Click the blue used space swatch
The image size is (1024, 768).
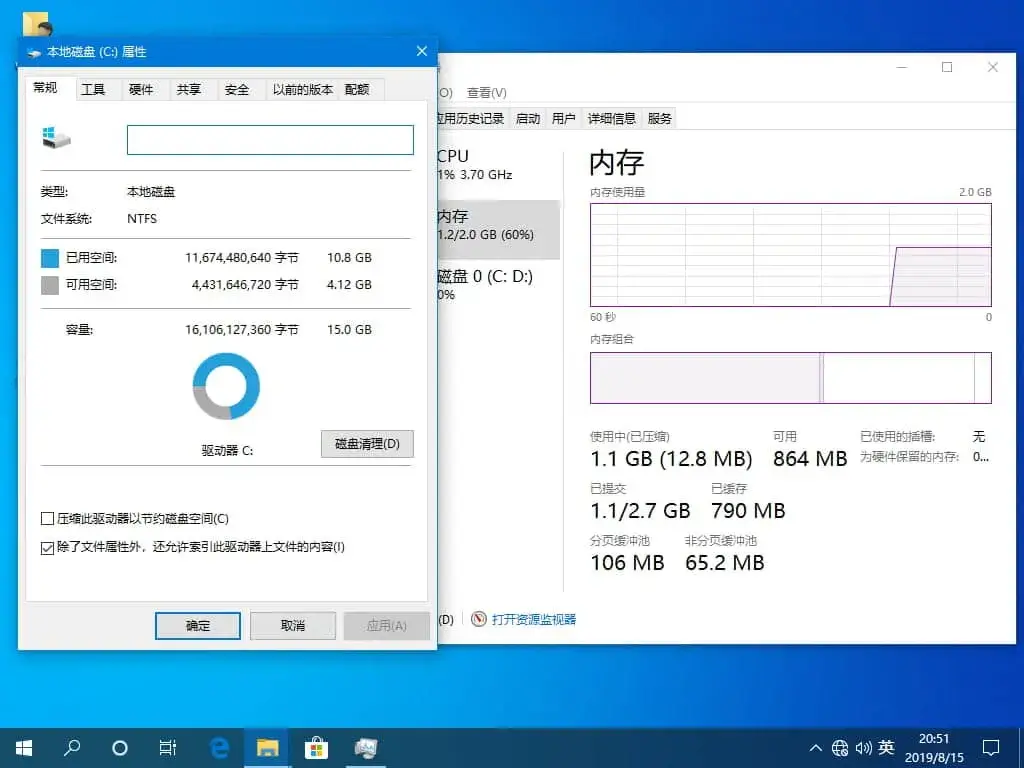click(50, 258)
